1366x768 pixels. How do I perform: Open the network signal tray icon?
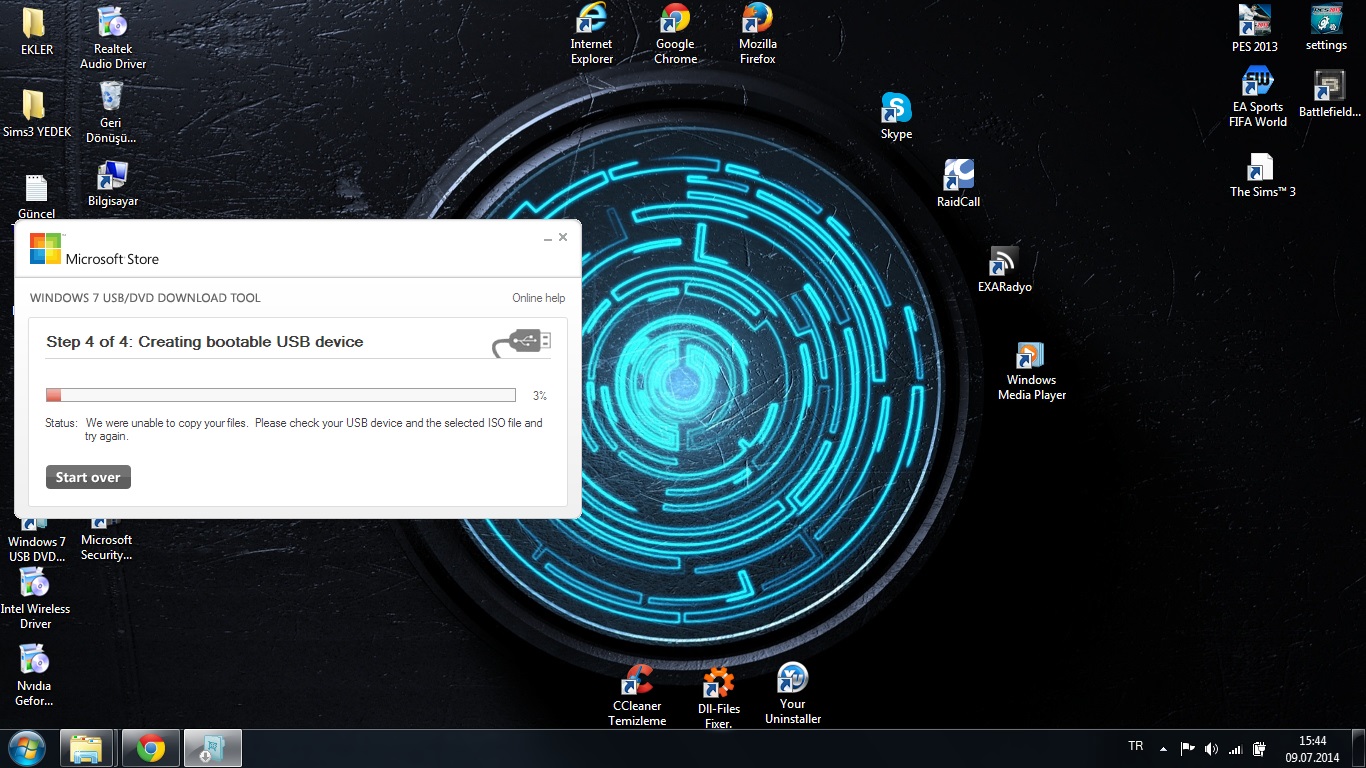(x=1235, y=748)
